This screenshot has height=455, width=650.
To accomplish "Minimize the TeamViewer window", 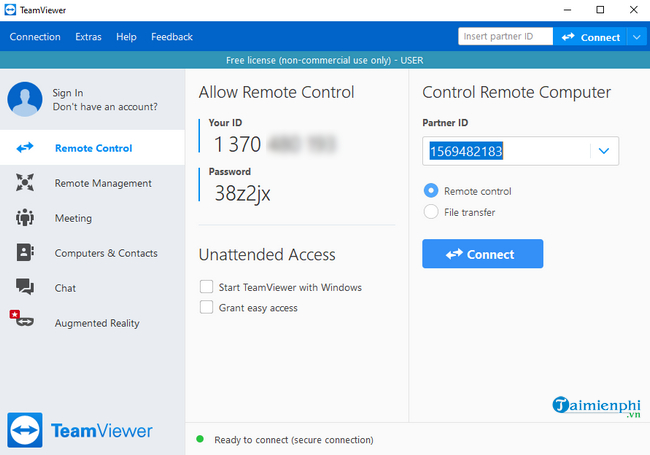I will (567, 10).
